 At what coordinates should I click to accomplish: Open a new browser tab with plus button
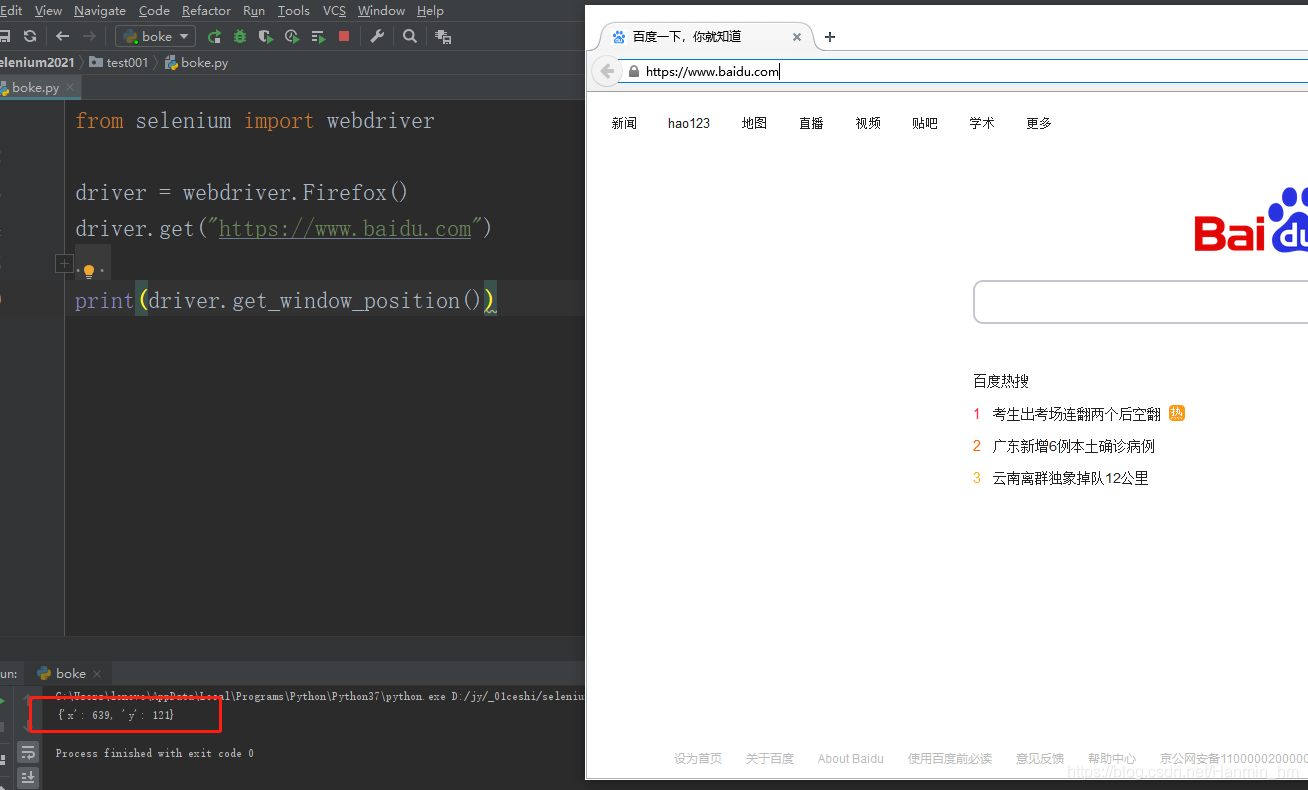pyautogui.click(x=829, y=37)
